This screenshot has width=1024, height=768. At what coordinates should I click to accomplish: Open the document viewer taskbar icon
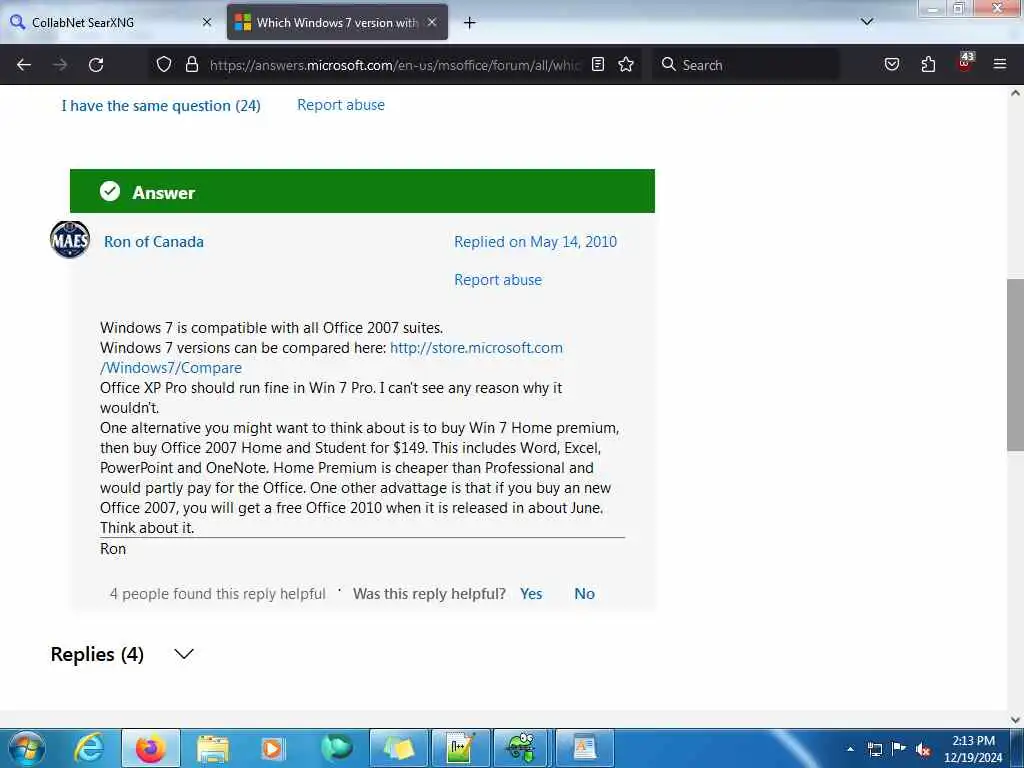point(584,748)
